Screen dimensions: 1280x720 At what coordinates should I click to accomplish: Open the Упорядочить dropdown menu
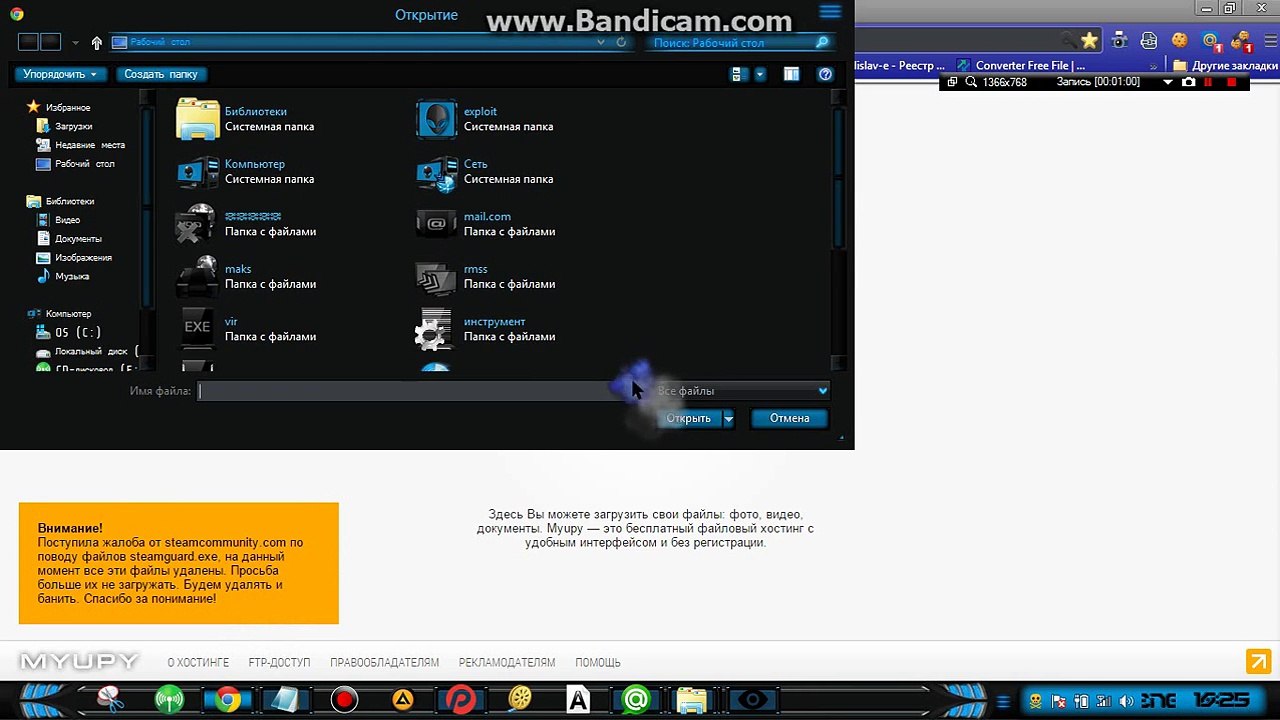pos(60,74)
